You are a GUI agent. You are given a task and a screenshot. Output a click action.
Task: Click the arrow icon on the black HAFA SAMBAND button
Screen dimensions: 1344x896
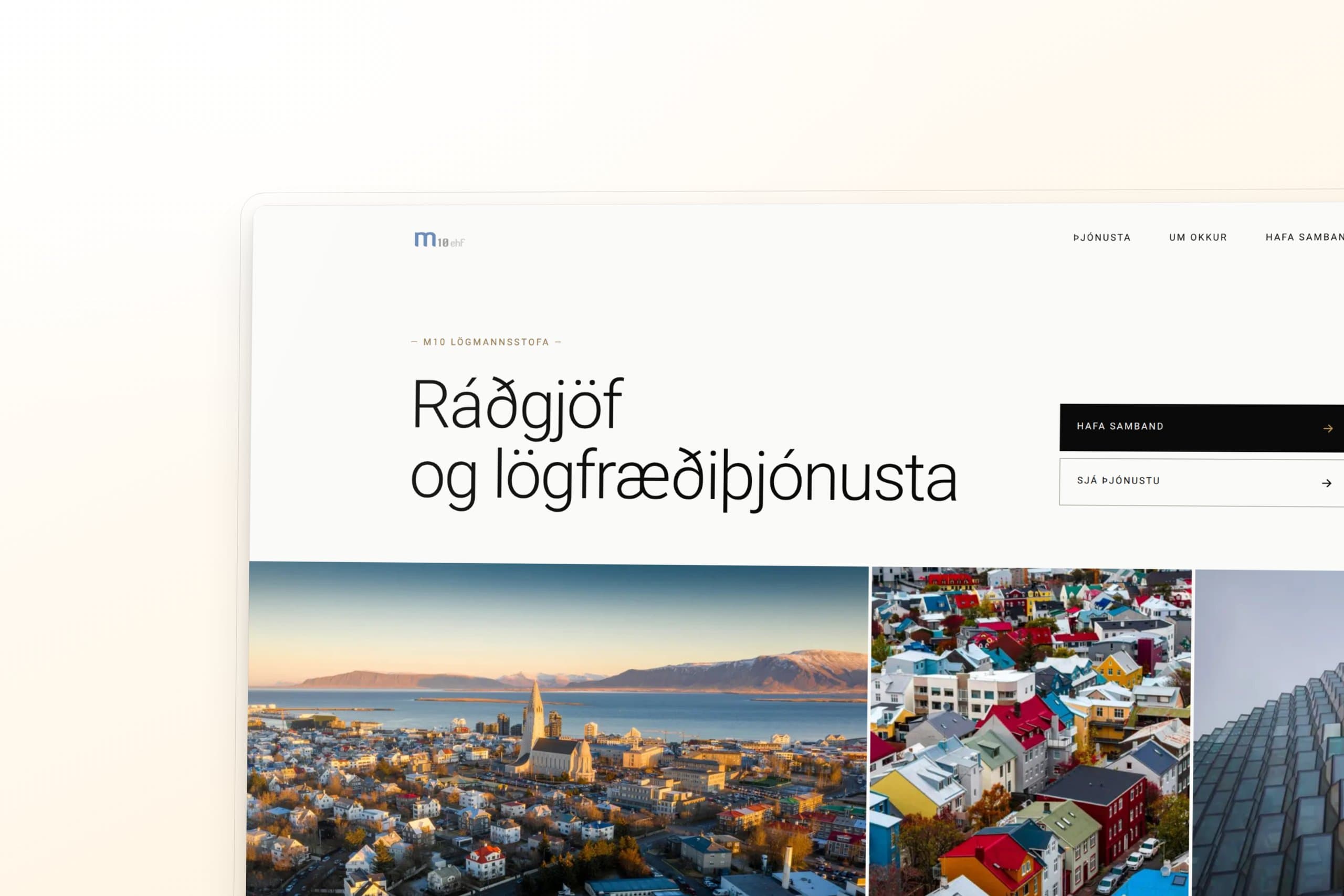click(x=1327, y=428)
